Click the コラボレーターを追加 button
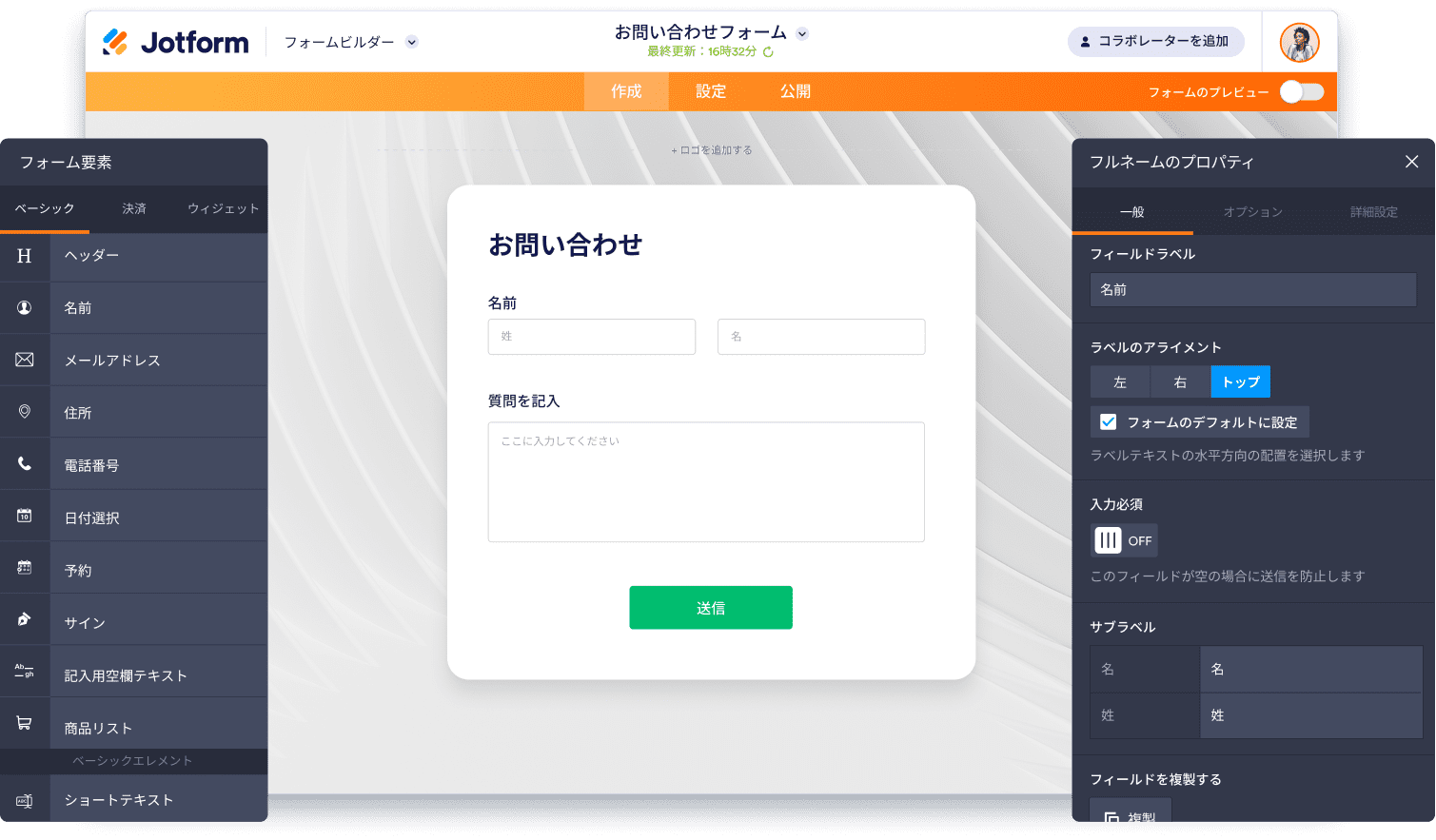 point(1155,41)
